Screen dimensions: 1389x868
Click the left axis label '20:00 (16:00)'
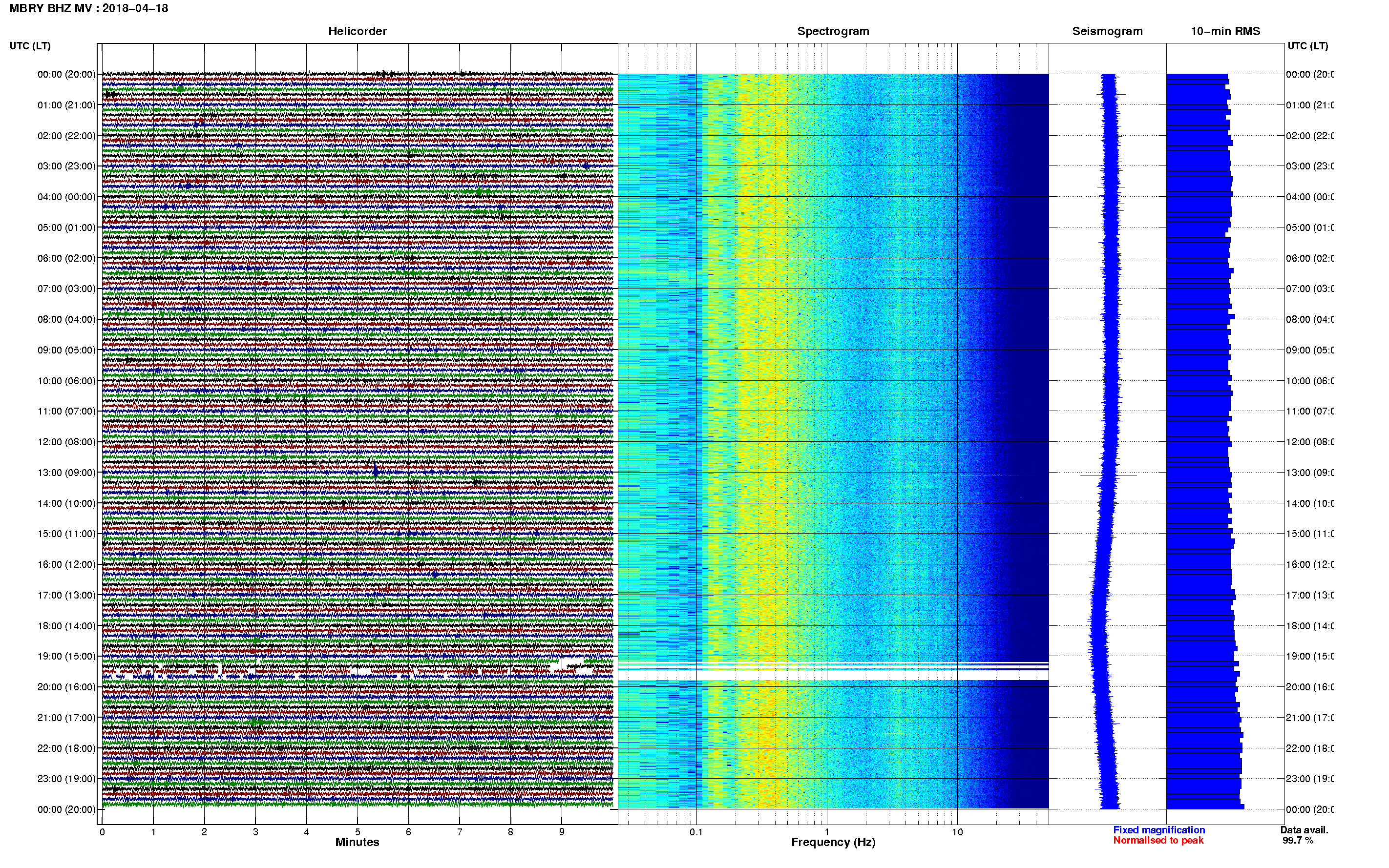(x=66, y=687)
